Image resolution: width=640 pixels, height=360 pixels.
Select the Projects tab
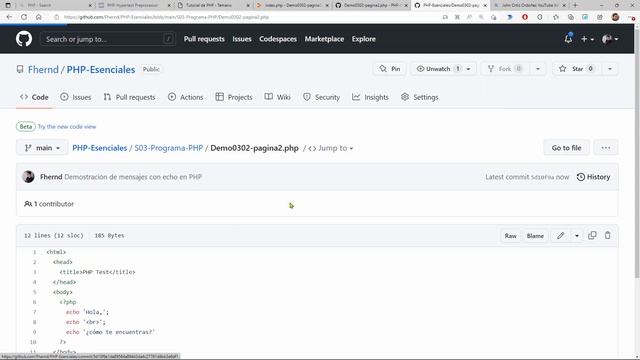234,97
